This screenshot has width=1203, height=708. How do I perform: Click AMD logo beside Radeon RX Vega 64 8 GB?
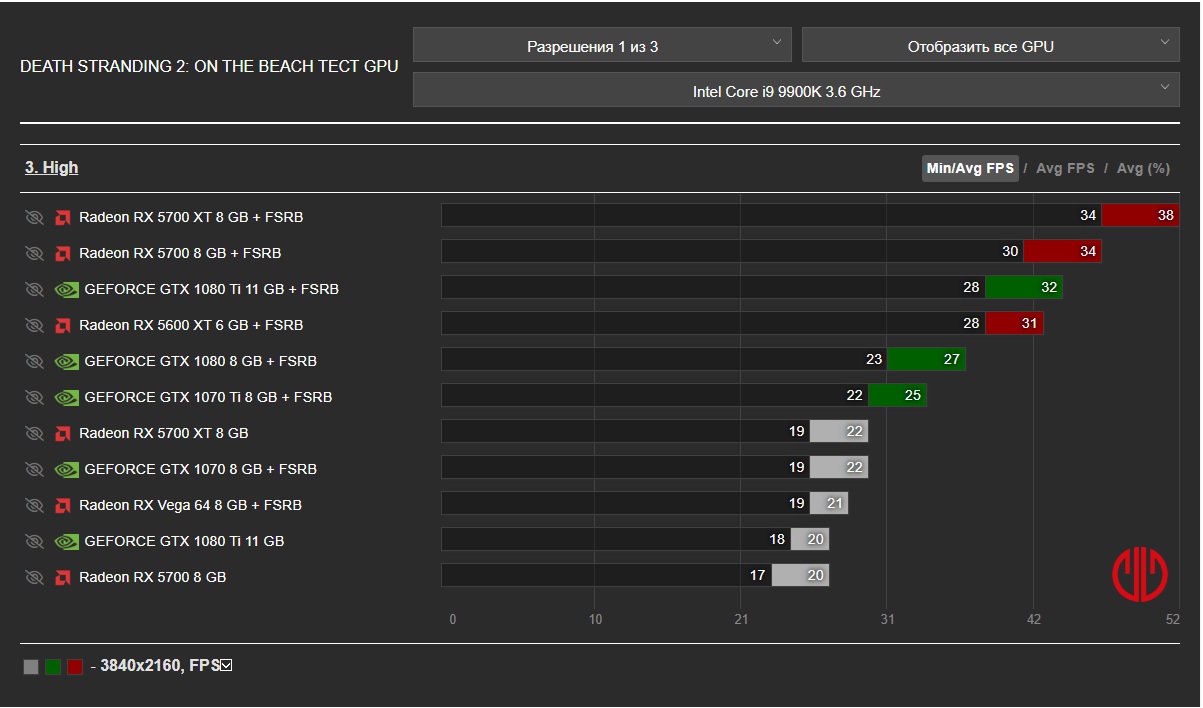tap(63, 505)
